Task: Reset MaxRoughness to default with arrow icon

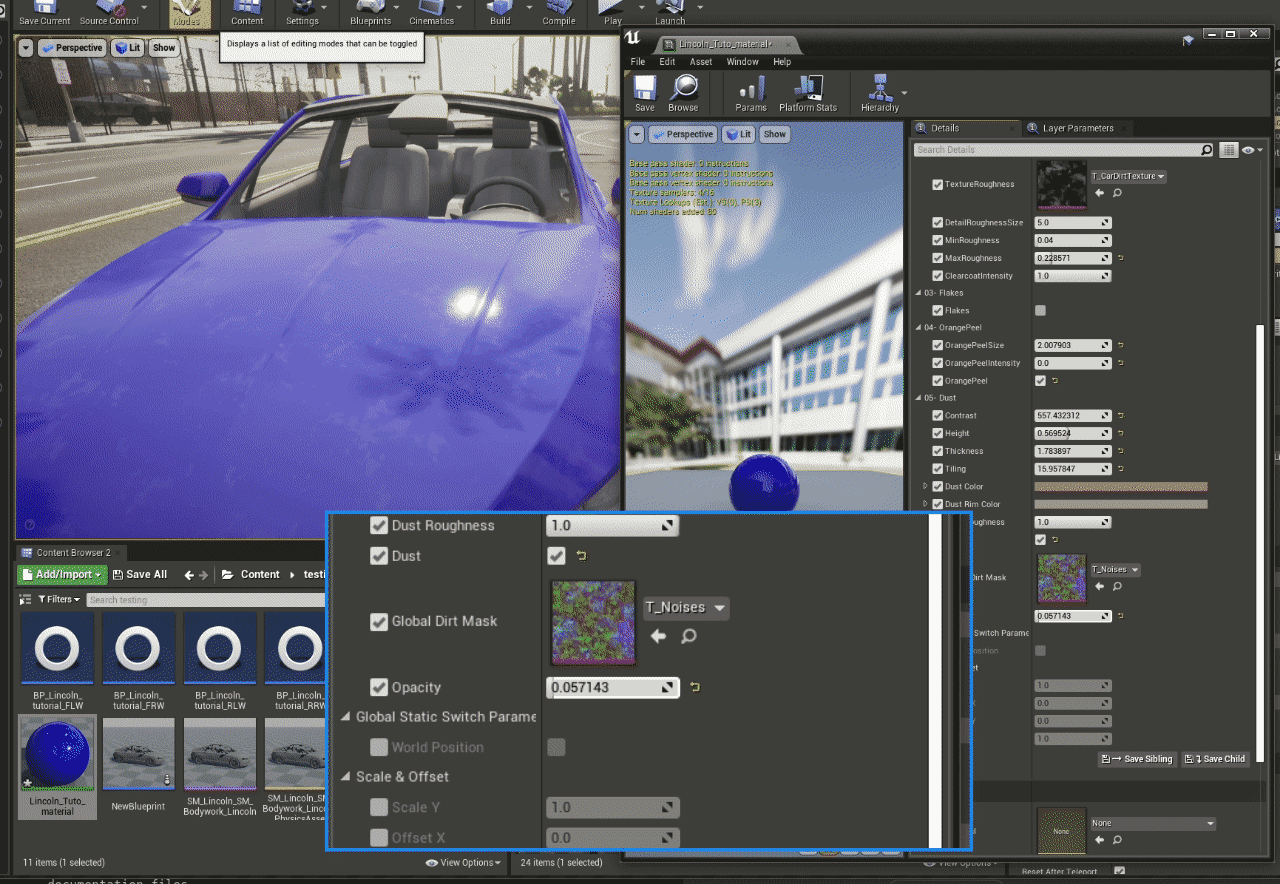Action: point(1120,258)
